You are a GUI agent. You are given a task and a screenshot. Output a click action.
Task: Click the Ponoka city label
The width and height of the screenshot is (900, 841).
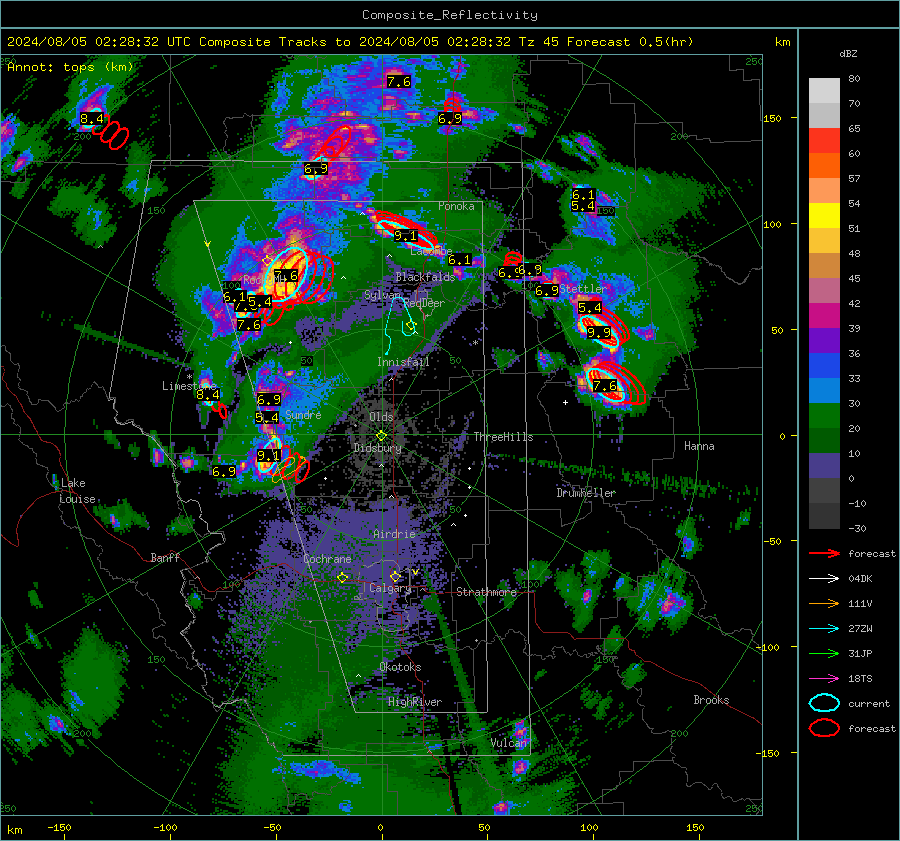[456, 207]
